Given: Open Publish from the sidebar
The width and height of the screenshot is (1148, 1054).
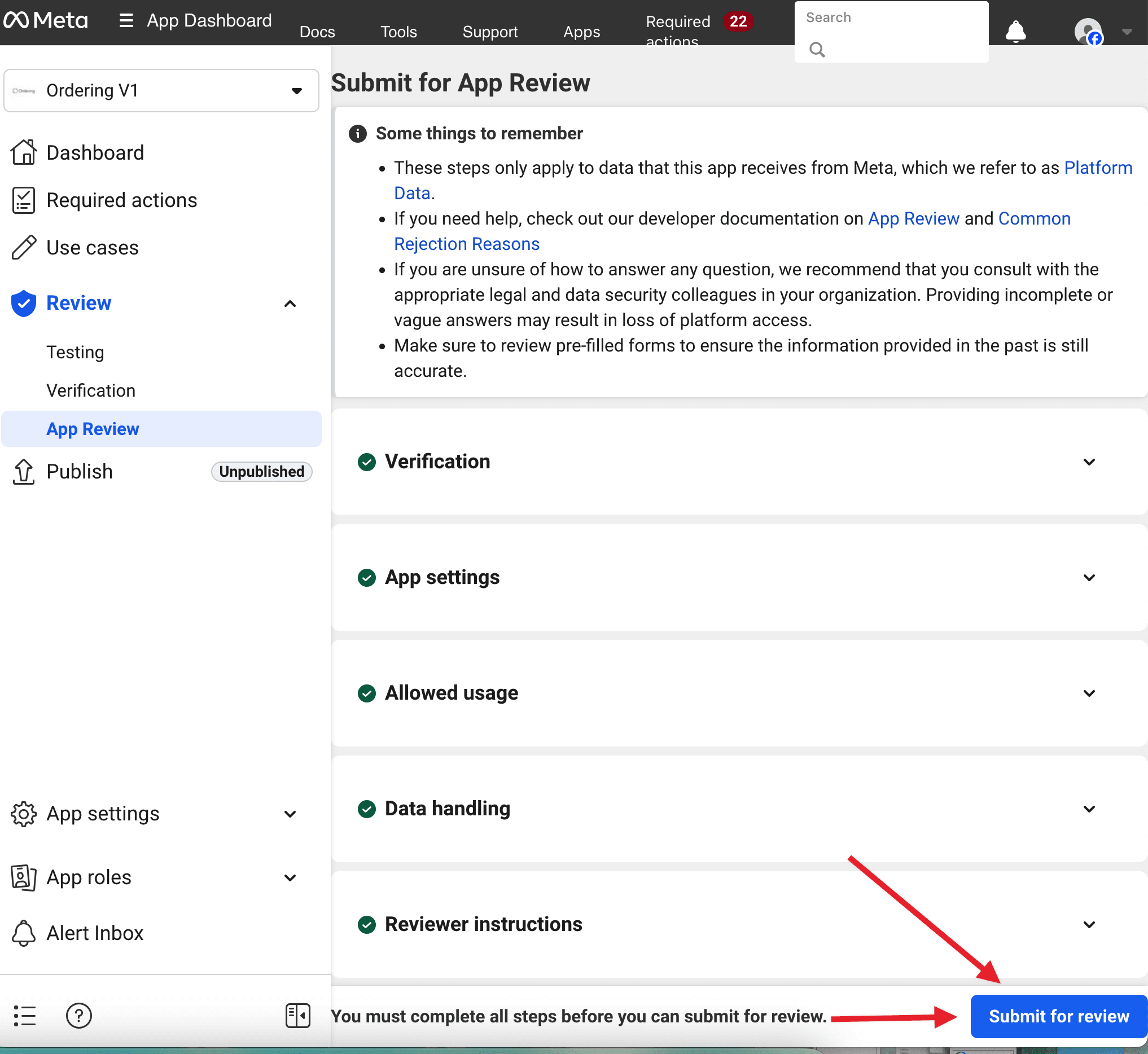Looking at the screenshot, I should point(80,472).
